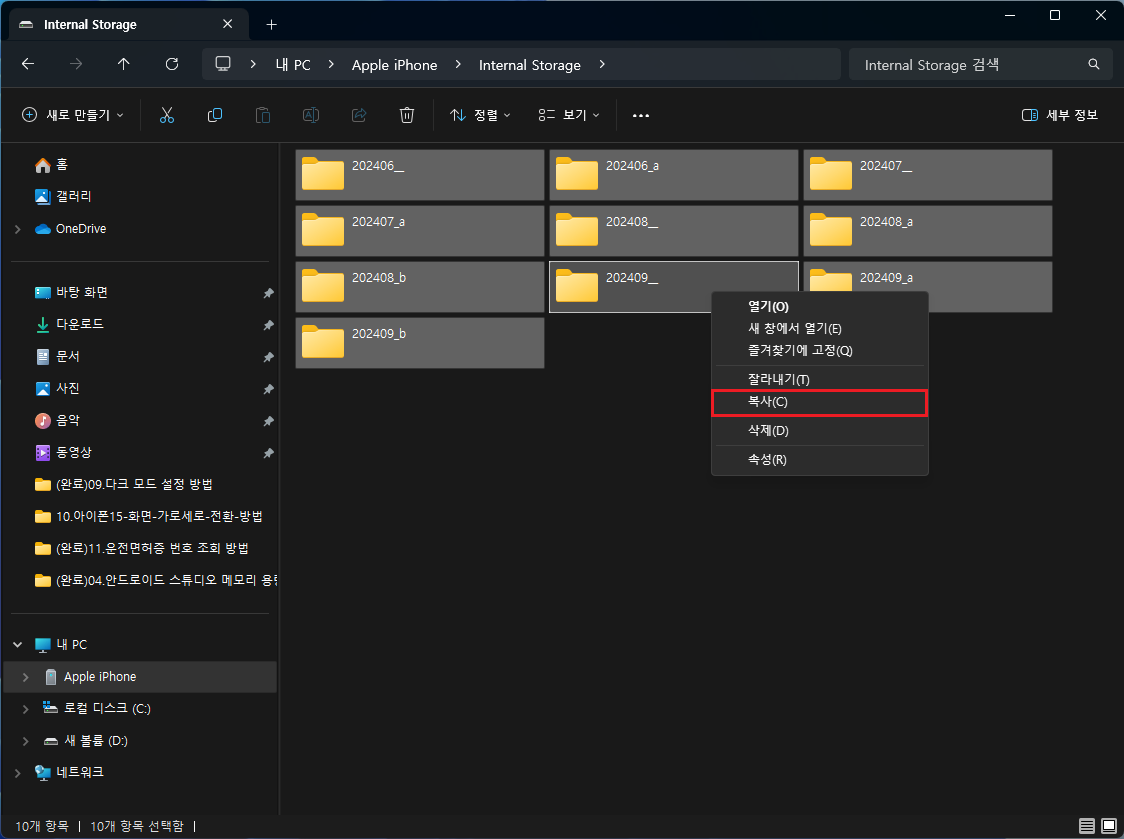Click the Rename icon in toolbar
Screen dimensions: 1124x839
coord(310,115)
